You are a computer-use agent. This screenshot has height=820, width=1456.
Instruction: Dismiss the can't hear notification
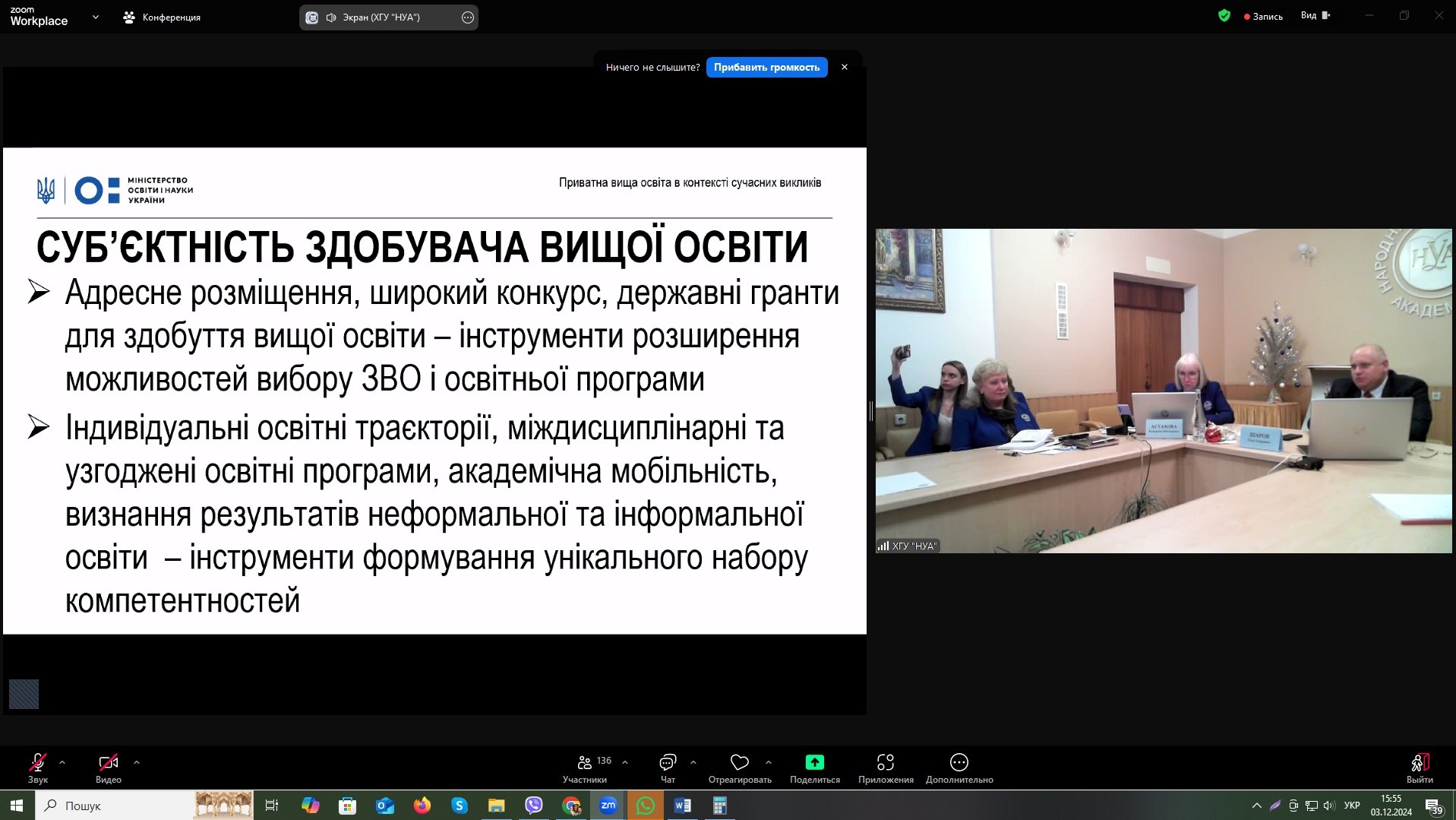click(844, 68)
